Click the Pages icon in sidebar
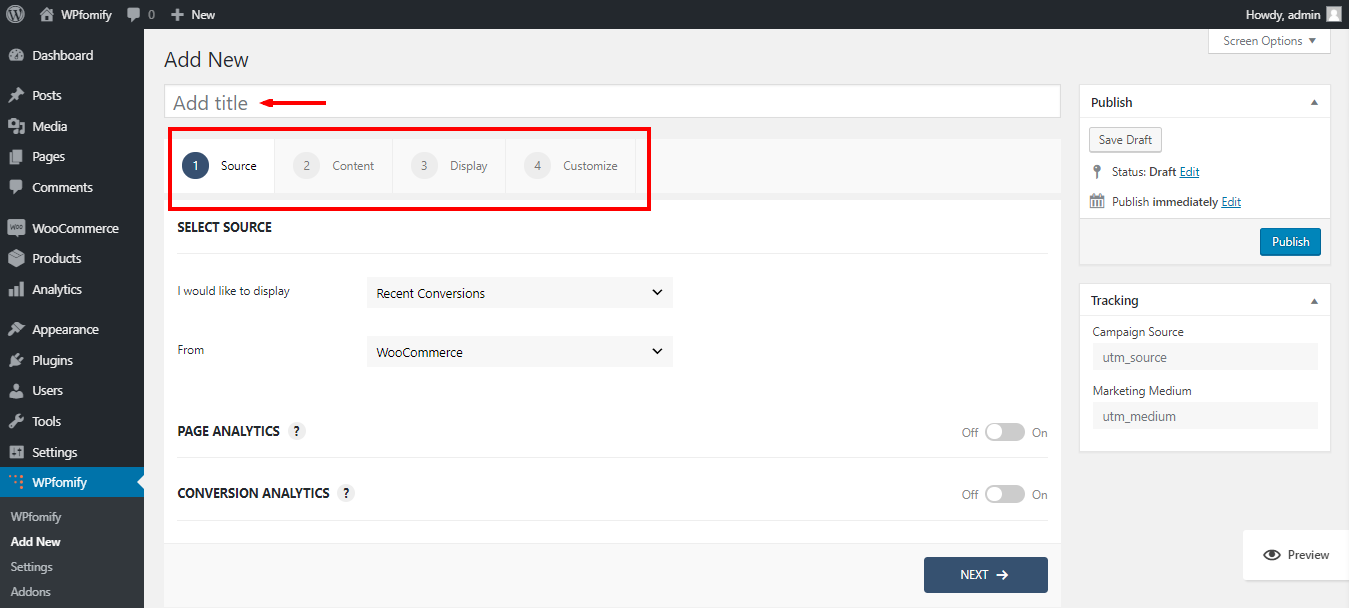 (16, 157)
